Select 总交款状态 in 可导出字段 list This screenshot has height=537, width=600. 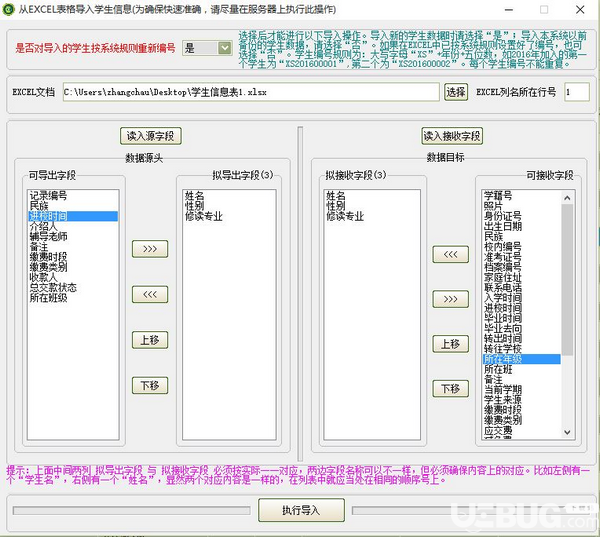(73, 287)
